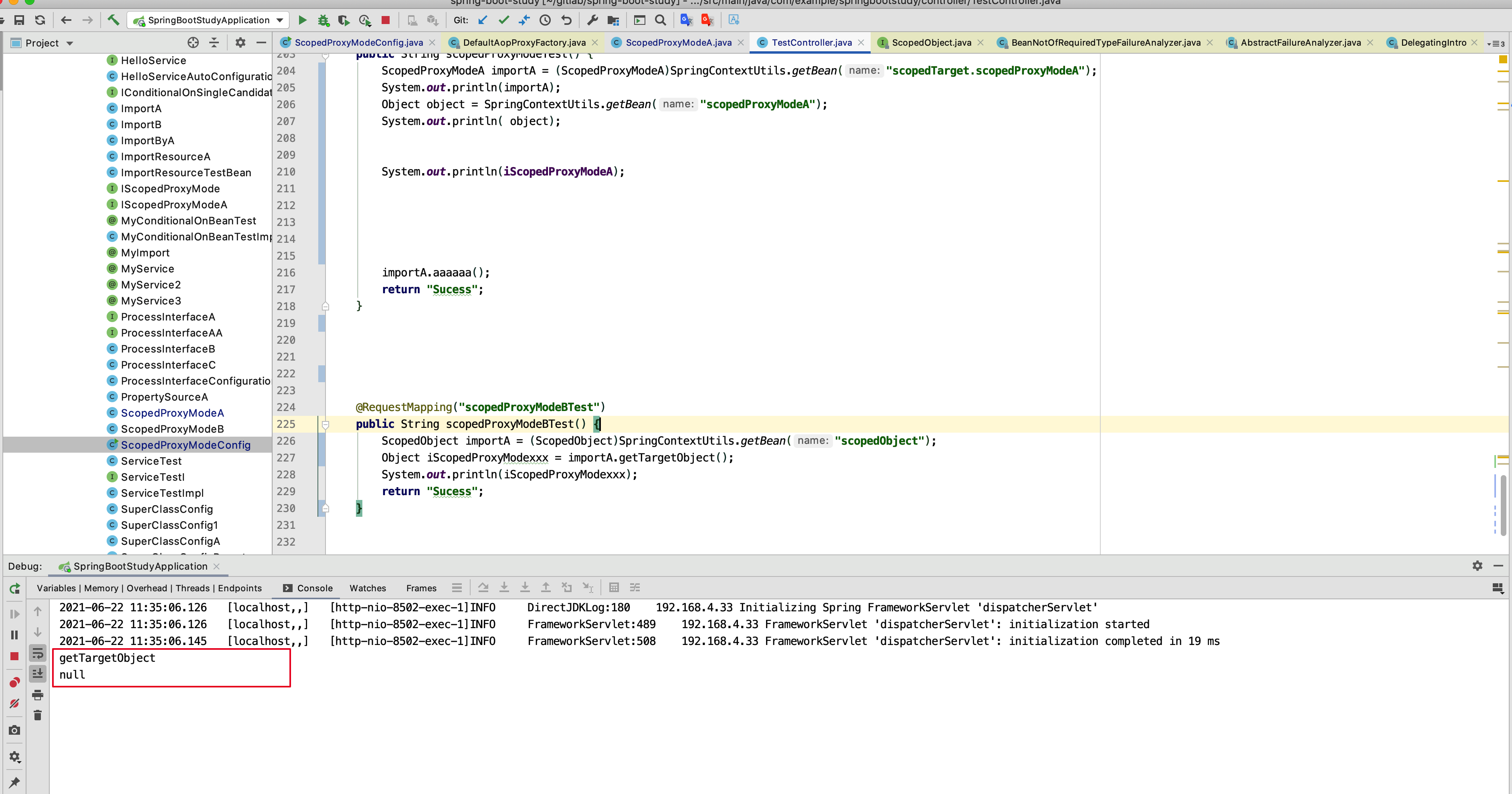Show Git history clock icon

pyautogui.click(x=545, y=20)
